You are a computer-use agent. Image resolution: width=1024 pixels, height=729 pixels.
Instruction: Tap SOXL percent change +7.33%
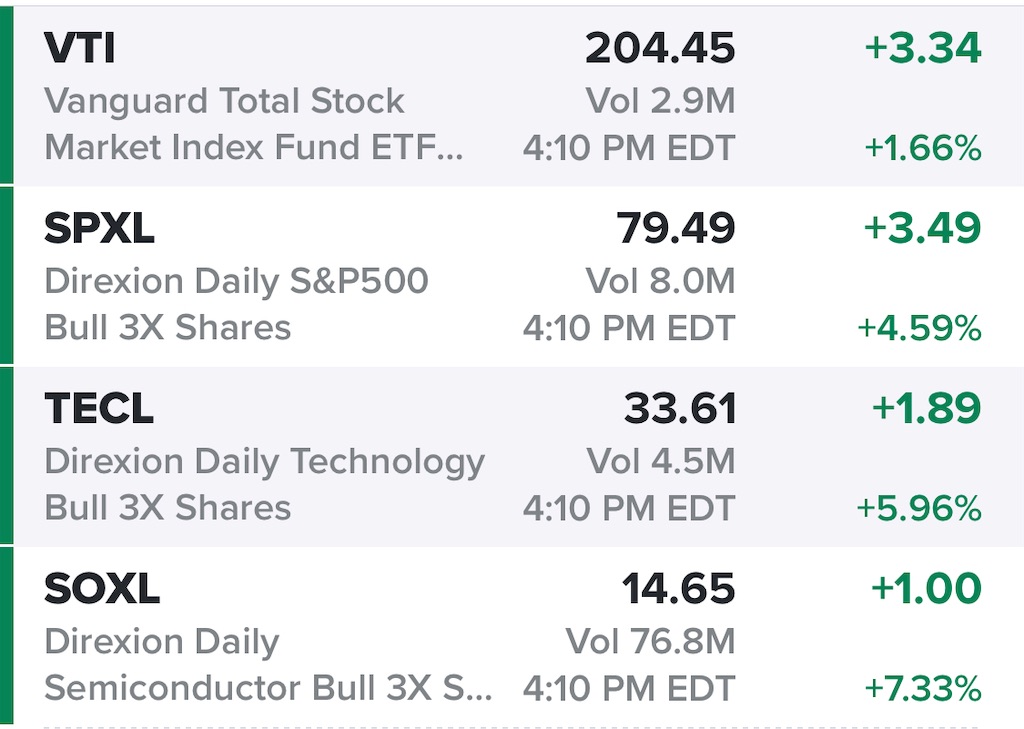[x=923, y=688]
